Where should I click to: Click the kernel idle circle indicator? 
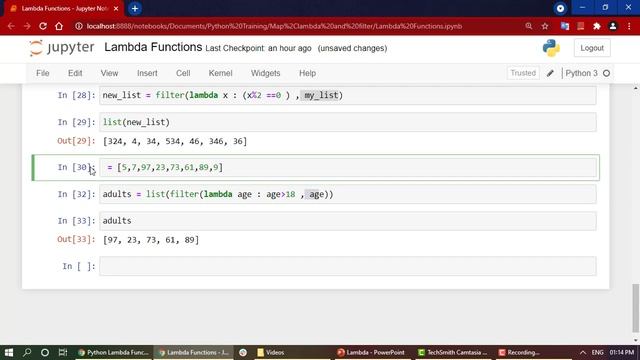click(607, 73)
